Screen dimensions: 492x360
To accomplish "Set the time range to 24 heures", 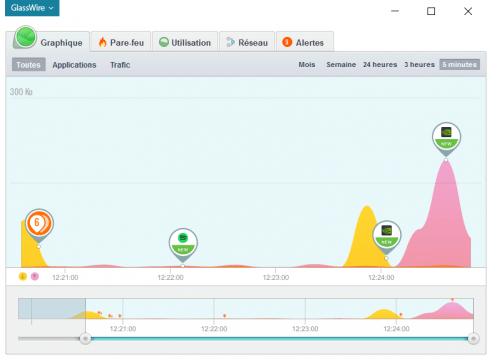I will (380, 64).
